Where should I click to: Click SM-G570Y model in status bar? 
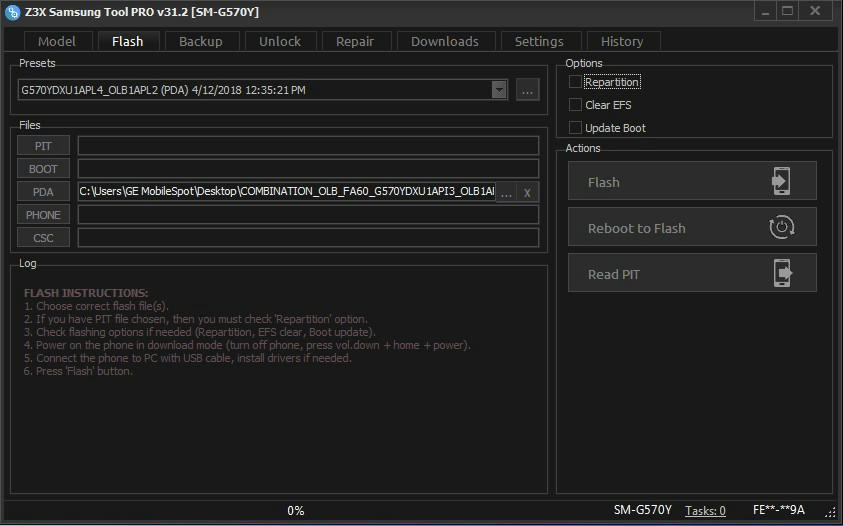[642, 510]
